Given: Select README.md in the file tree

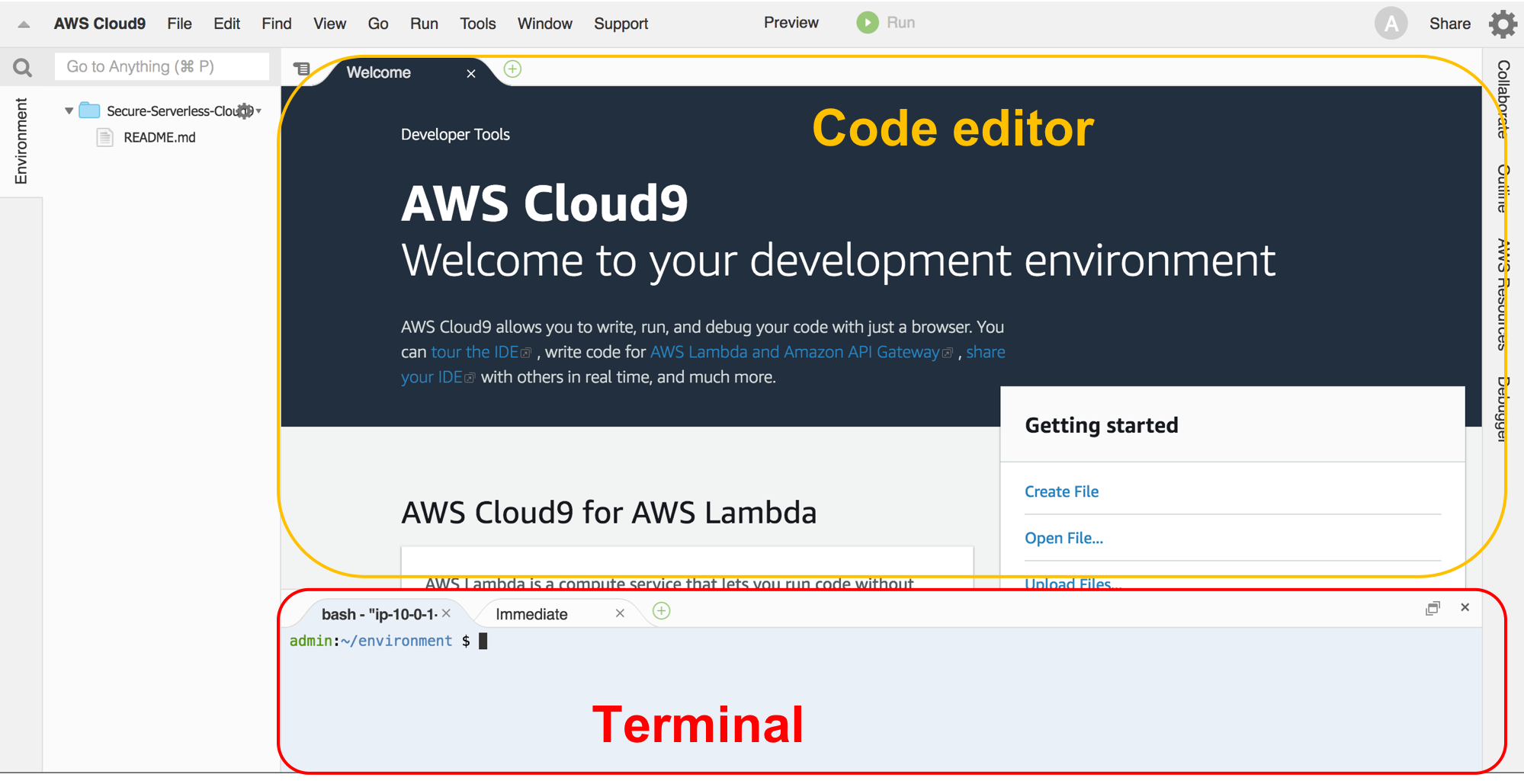Looking at the screenshot, I should [x=159, y=137].
